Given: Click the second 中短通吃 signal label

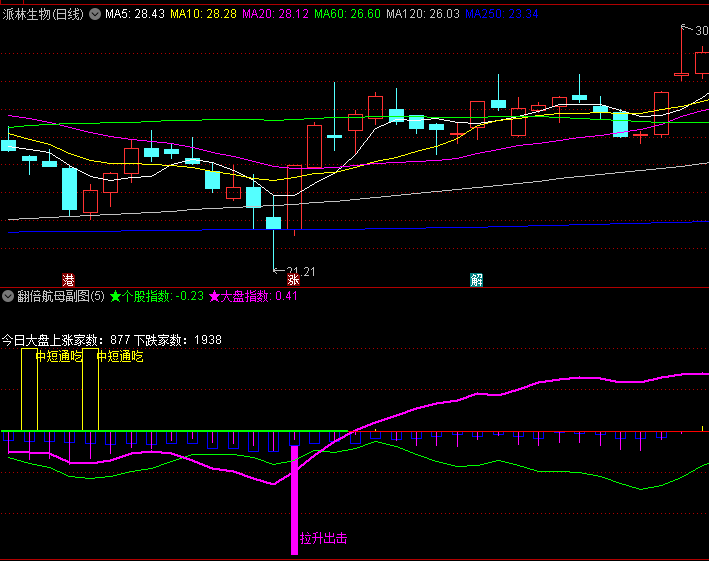Looking at the screenshot, I should coord(120,357).
